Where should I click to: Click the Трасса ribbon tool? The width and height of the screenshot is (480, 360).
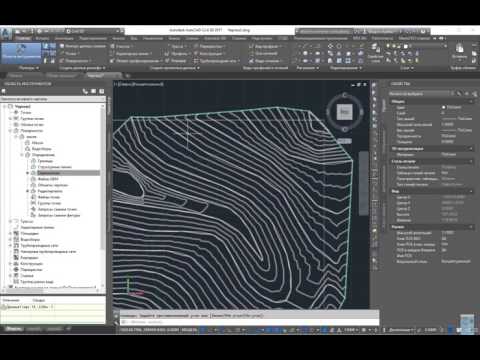click(176, 46)
